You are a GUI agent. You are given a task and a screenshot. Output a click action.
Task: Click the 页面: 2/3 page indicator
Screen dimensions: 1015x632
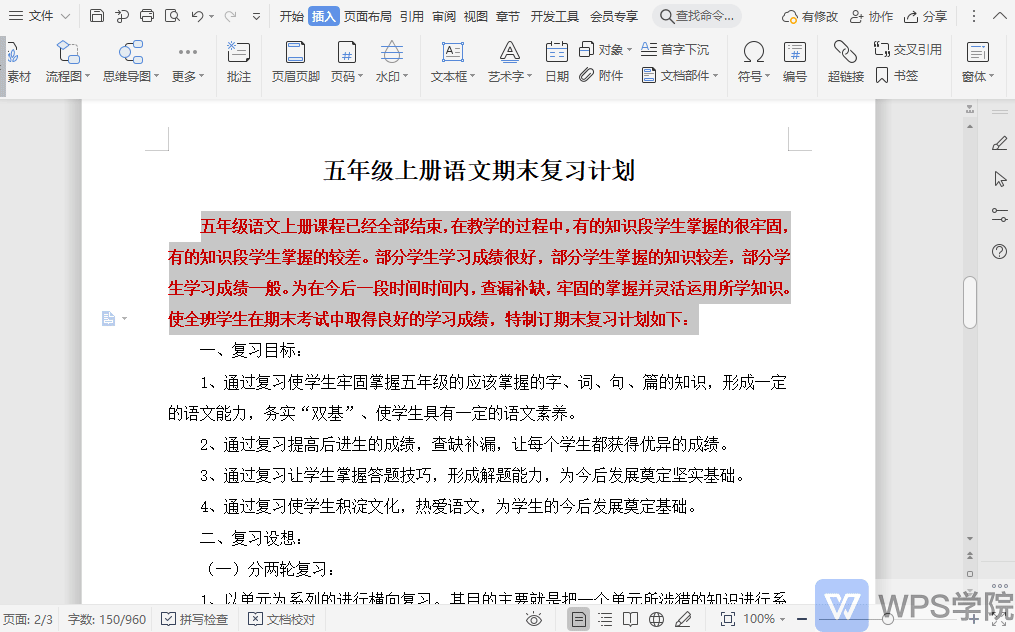point(28,620)
